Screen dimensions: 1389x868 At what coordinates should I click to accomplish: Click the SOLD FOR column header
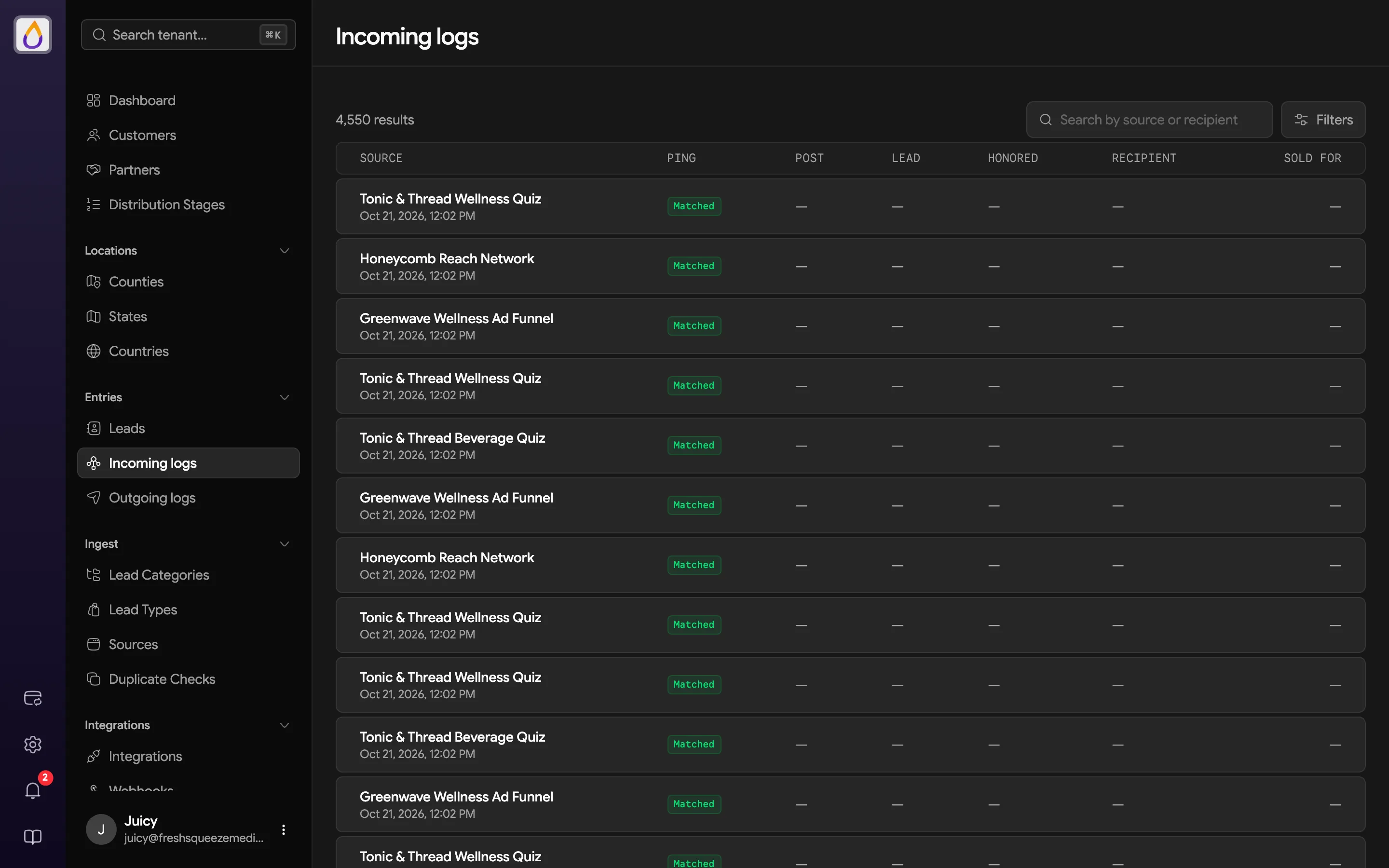point(1312,158)
